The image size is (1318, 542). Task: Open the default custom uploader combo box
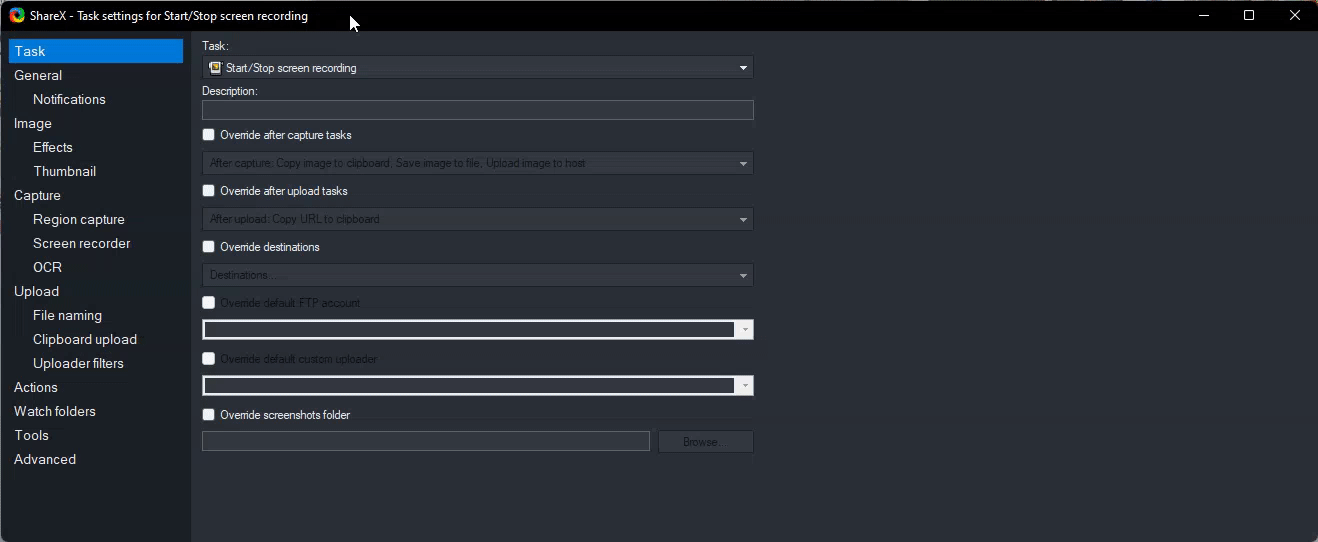pyautogui.click(x=478, y=386)
